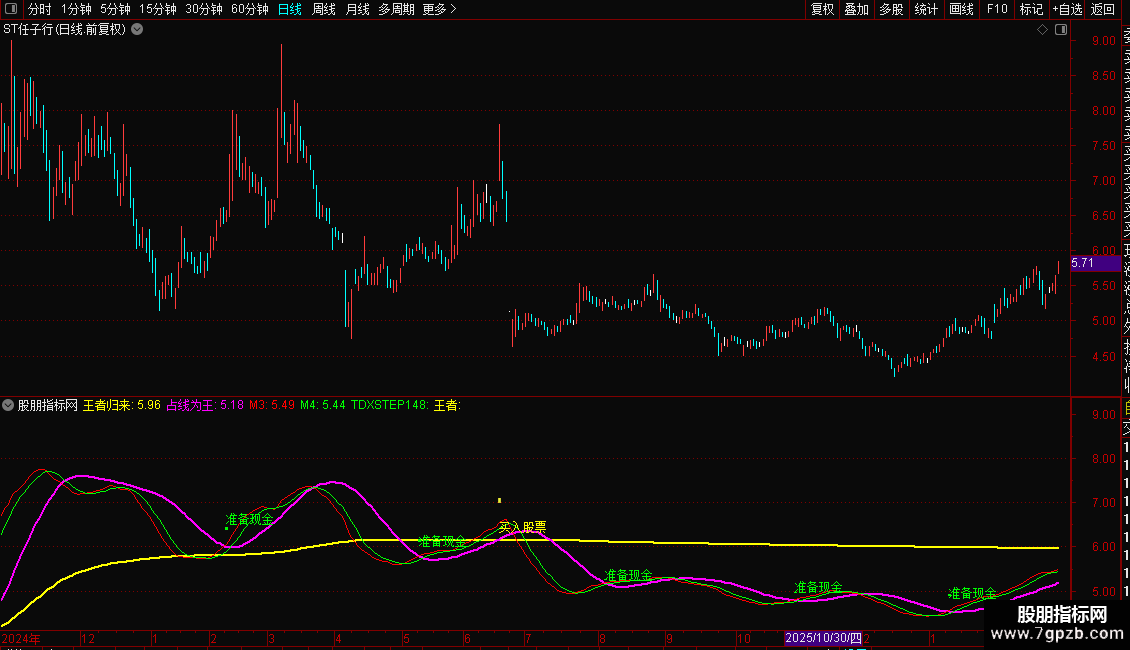Open the 画线 drawing tools
Screen dimensions: 1130x650
(x=961, y=9)
